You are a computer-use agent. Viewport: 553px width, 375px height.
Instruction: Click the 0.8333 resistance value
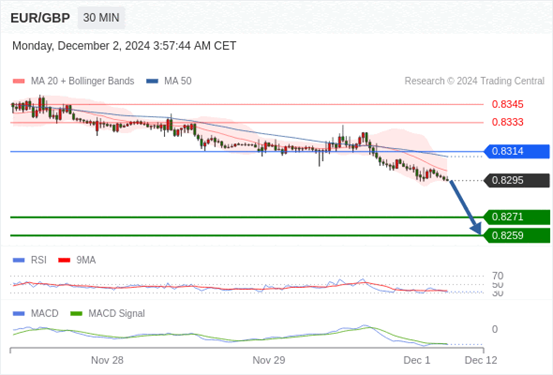pyautogui.click(x=508, y=122)
